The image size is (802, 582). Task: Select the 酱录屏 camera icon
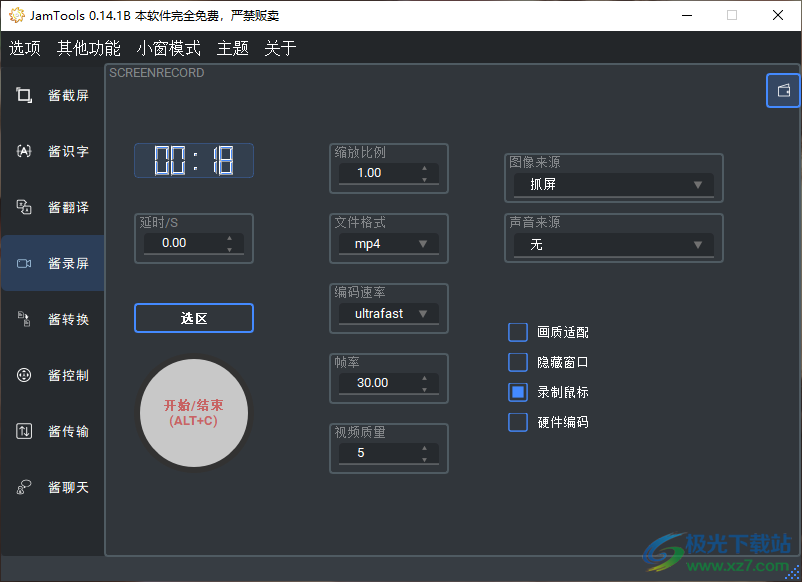[24, 263]
